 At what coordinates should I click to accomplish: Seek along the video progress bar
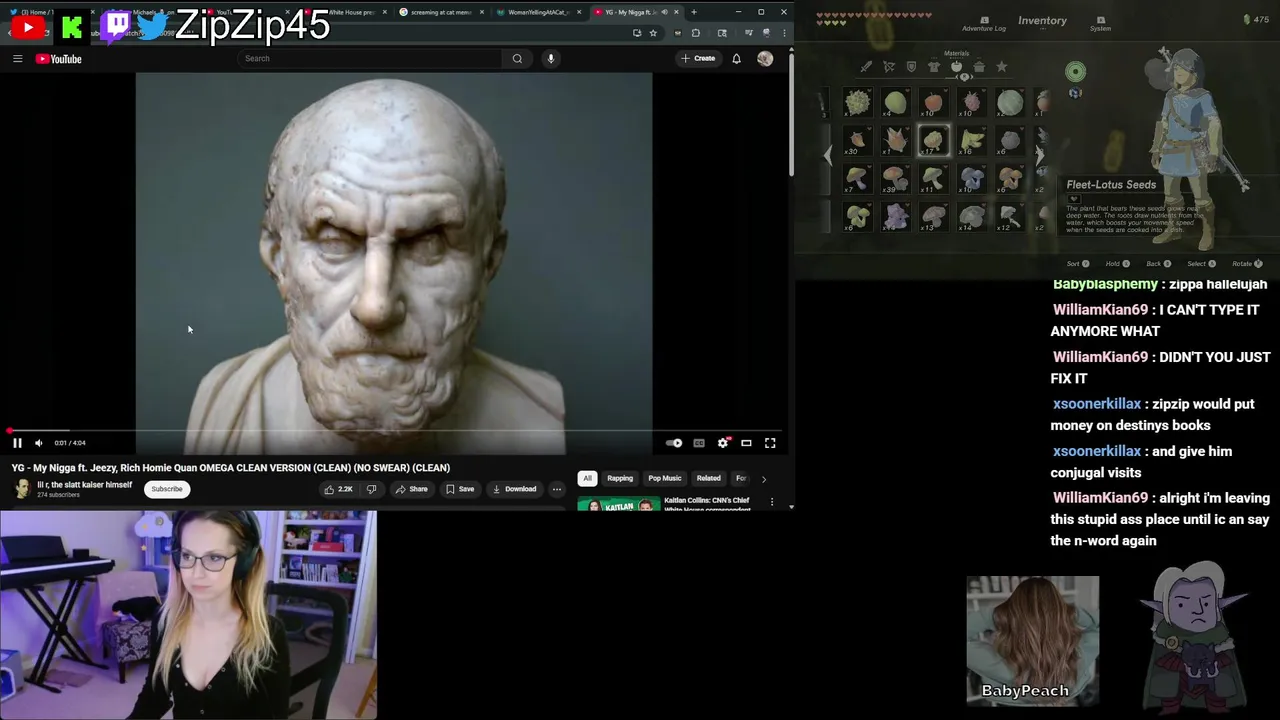(394, 431)
